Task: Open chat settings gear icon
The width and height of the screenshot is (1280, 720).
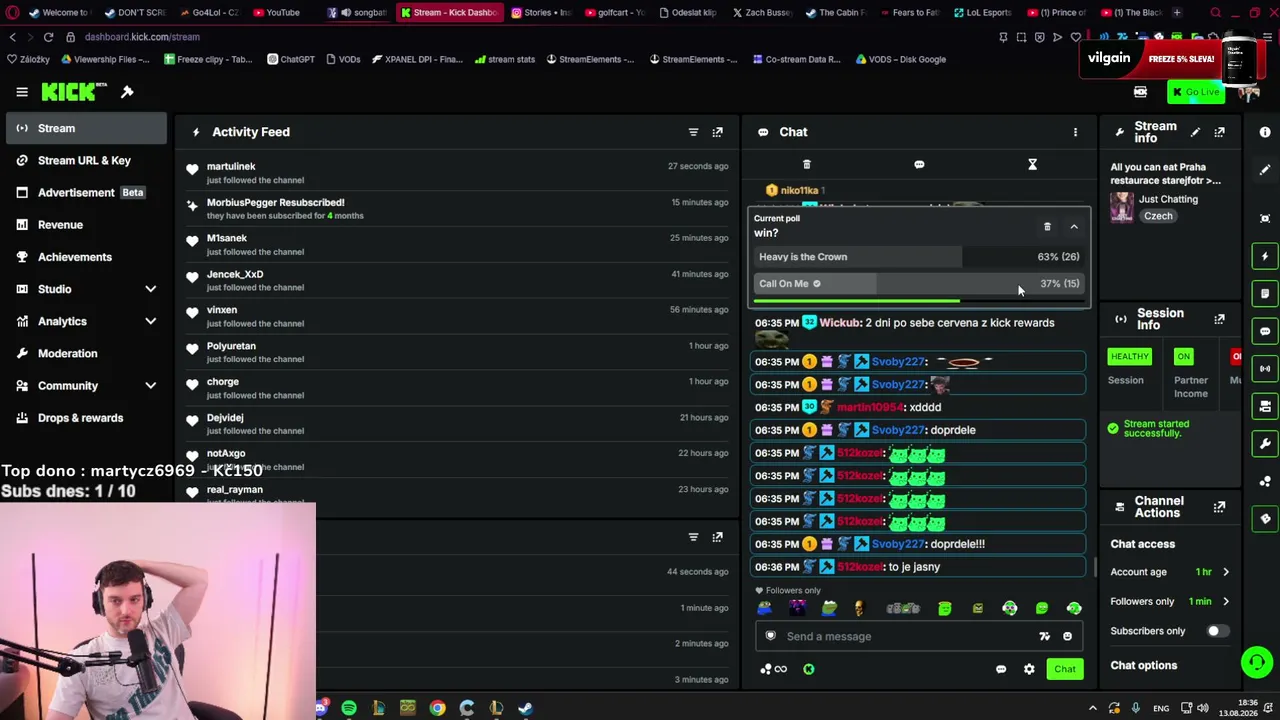Action: pos(1029,669)
